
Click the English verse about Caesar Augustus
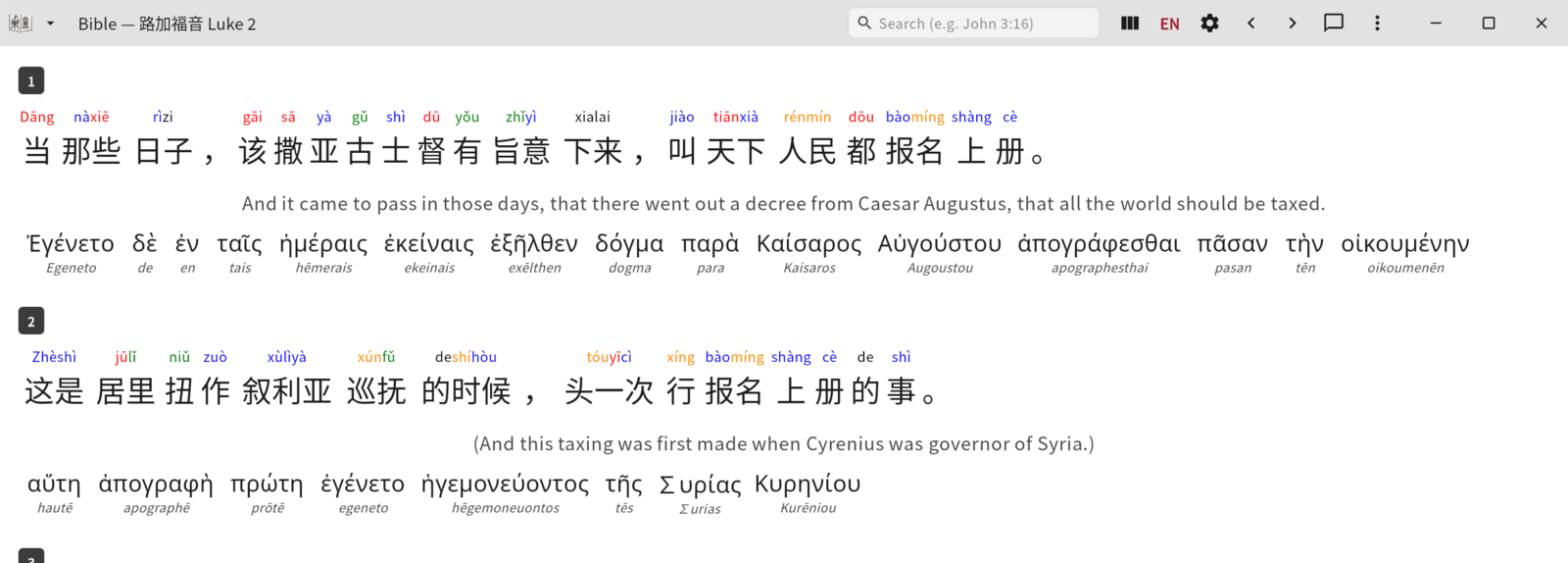(x=783, y=204)
